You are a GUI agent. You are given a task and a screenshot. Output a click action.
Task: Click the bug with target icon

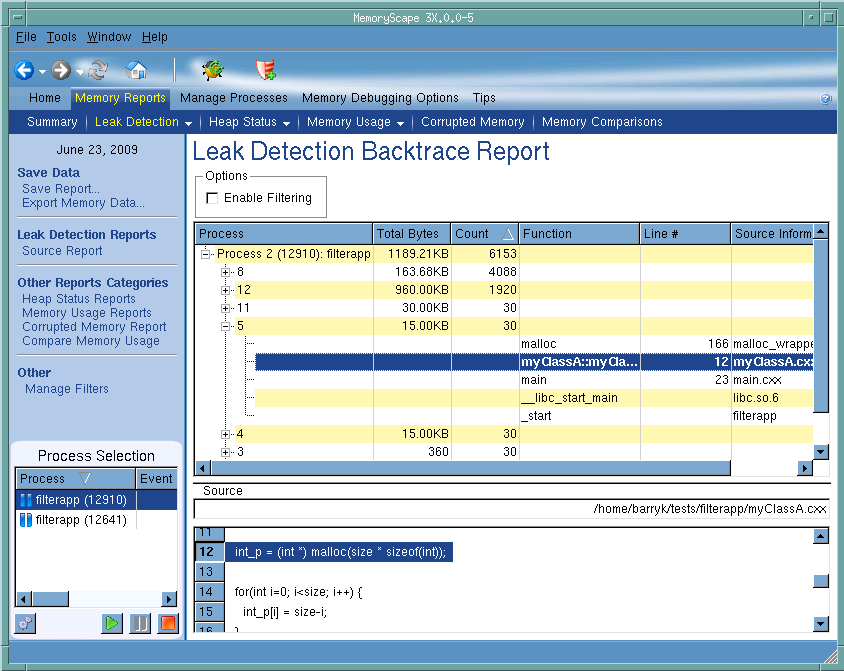212,70
